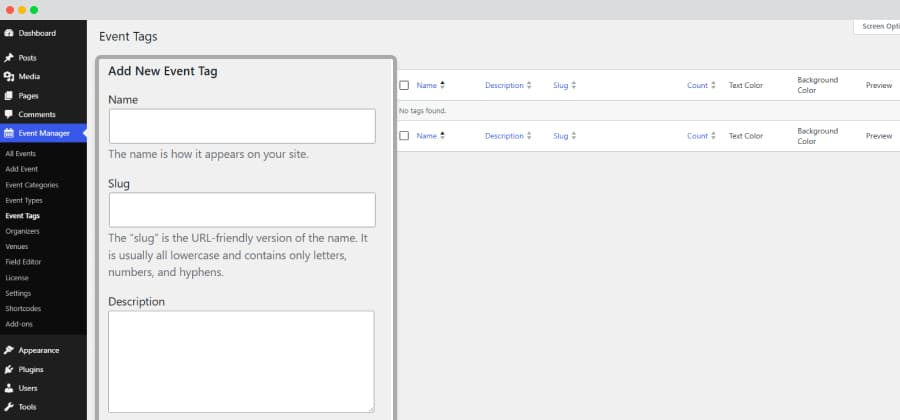900x420 pixels.
Task: Sort by Count arrows in top header
Action: coord(713,85)
